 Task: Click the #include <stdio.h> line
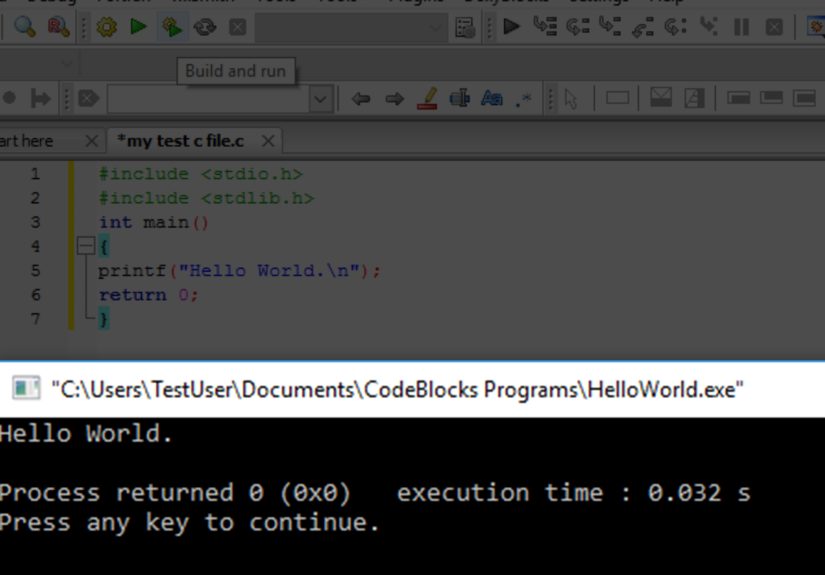tap(200, 174)
